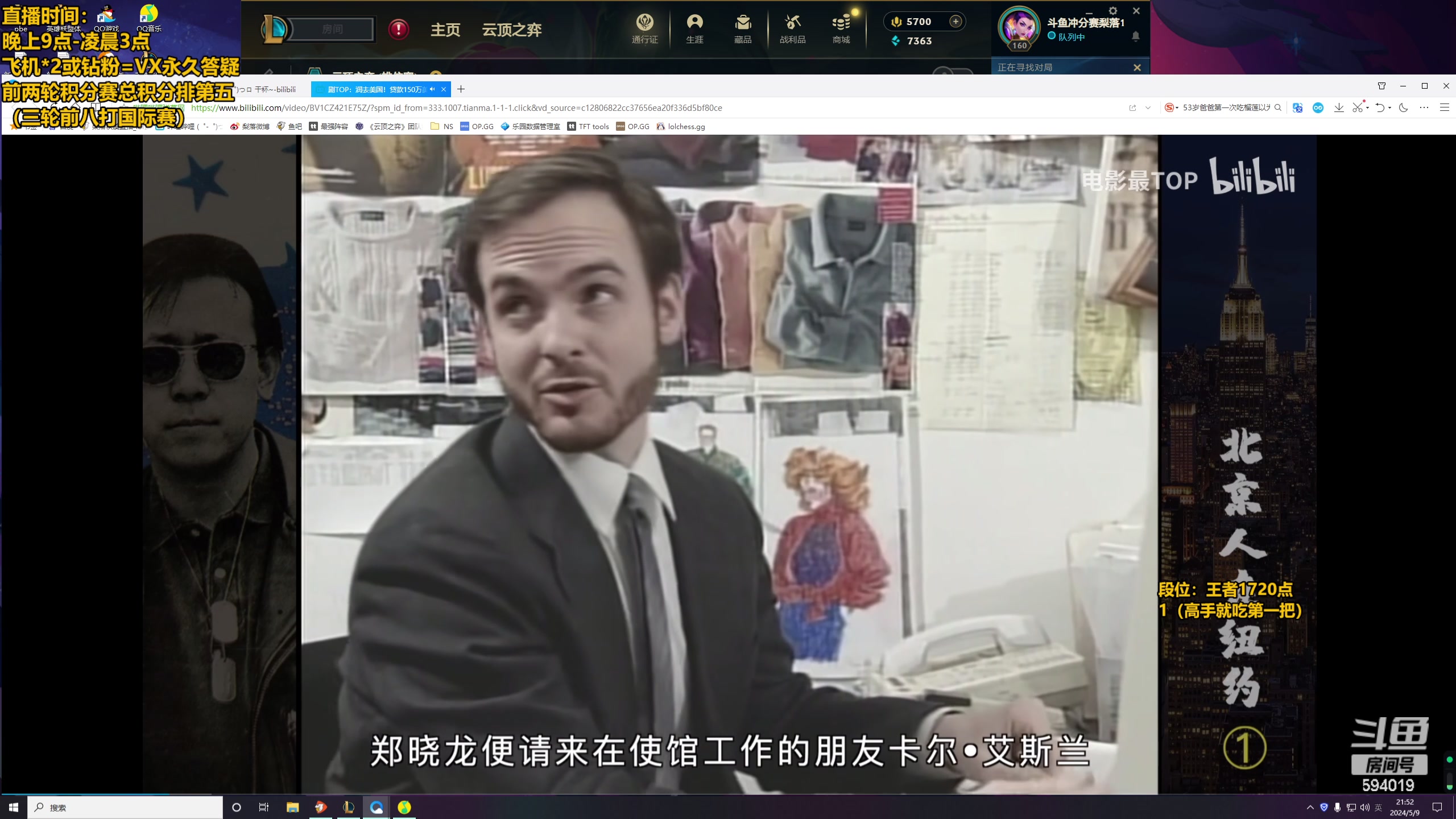Screen dimensions: 1456x819
Task: Click the red alert exclamation icon
Action: (399, 28)
